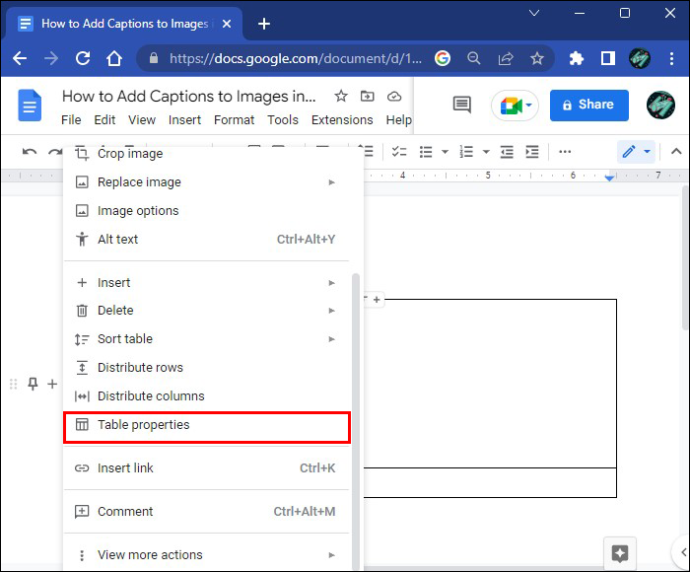Click the Google Docs home icon
Viewport: 690px width, 572px height.
pyautogui.click(x=29, y=105)
